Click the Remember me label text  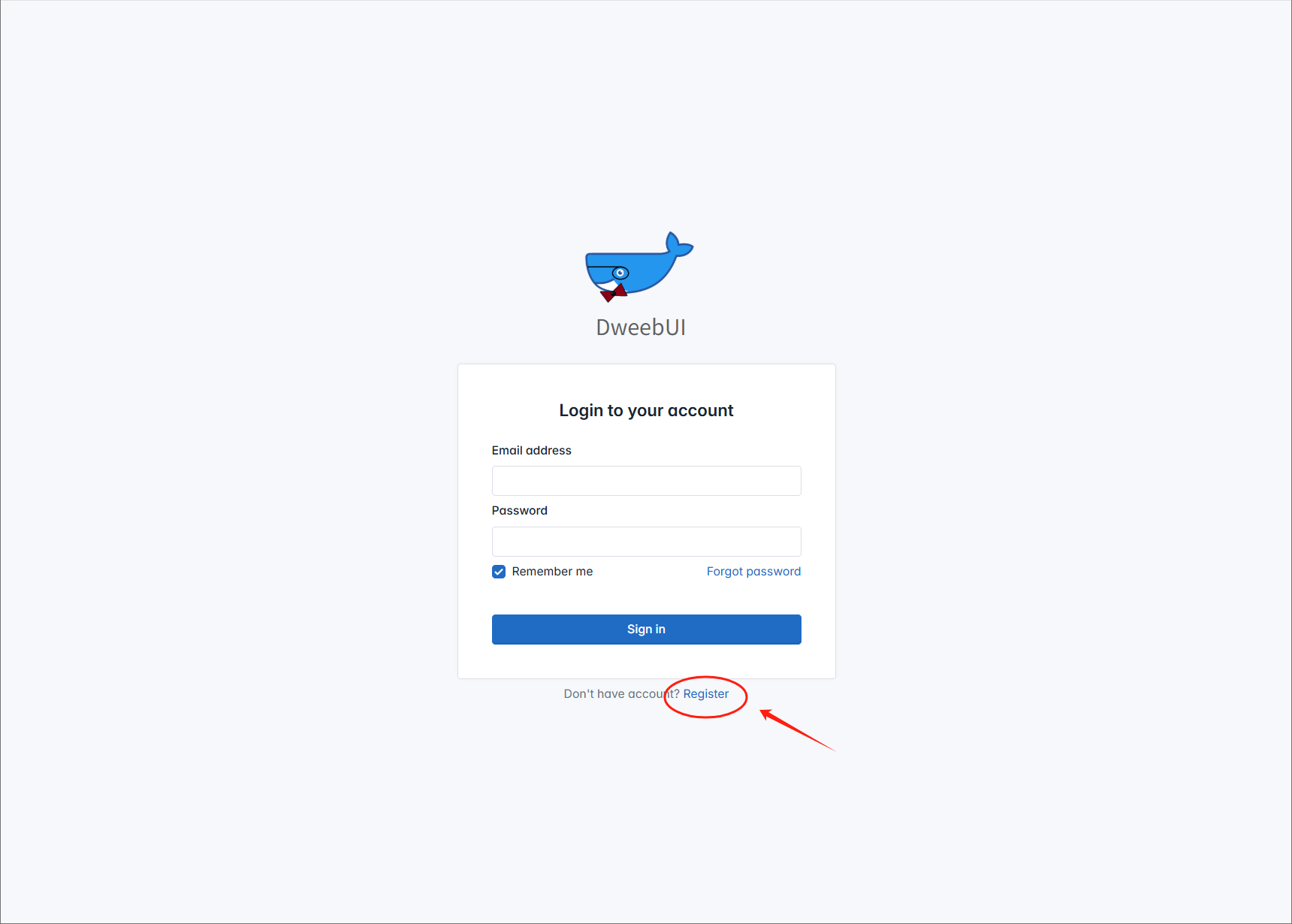[x=552, y=572]
